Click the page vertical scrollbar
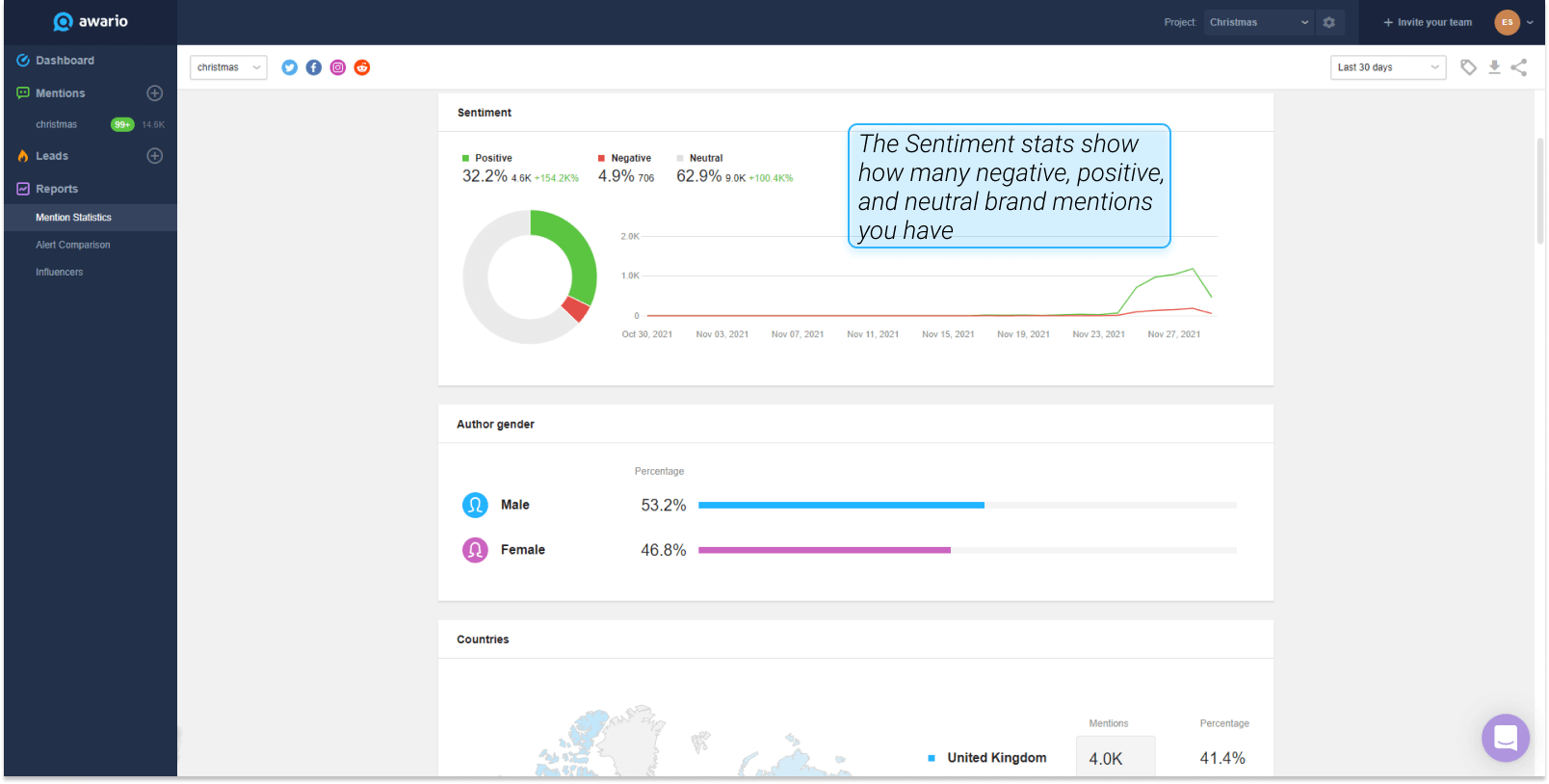Viewport: 1549px width, 784px height. pos(1540,191)
